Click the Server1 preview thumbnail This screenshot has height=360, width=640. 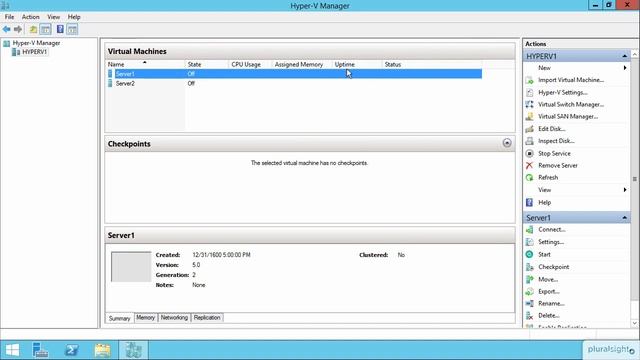coord(131,267)
